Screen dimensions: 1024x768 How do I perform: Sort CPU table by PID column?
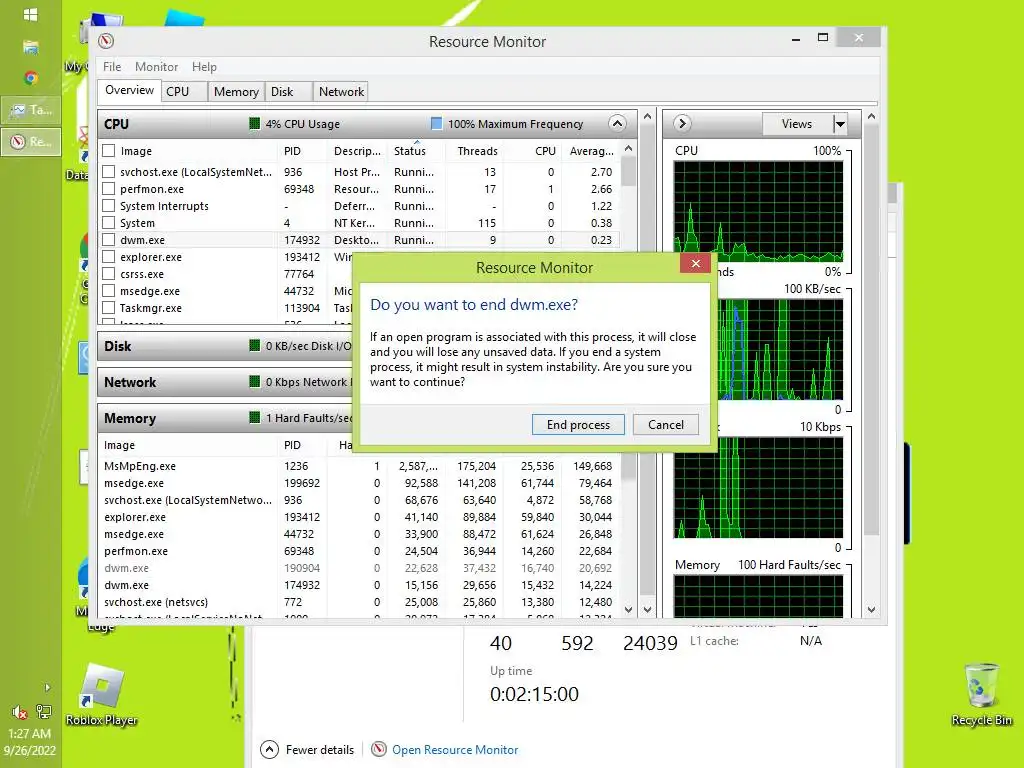click(x=303, y=151)
